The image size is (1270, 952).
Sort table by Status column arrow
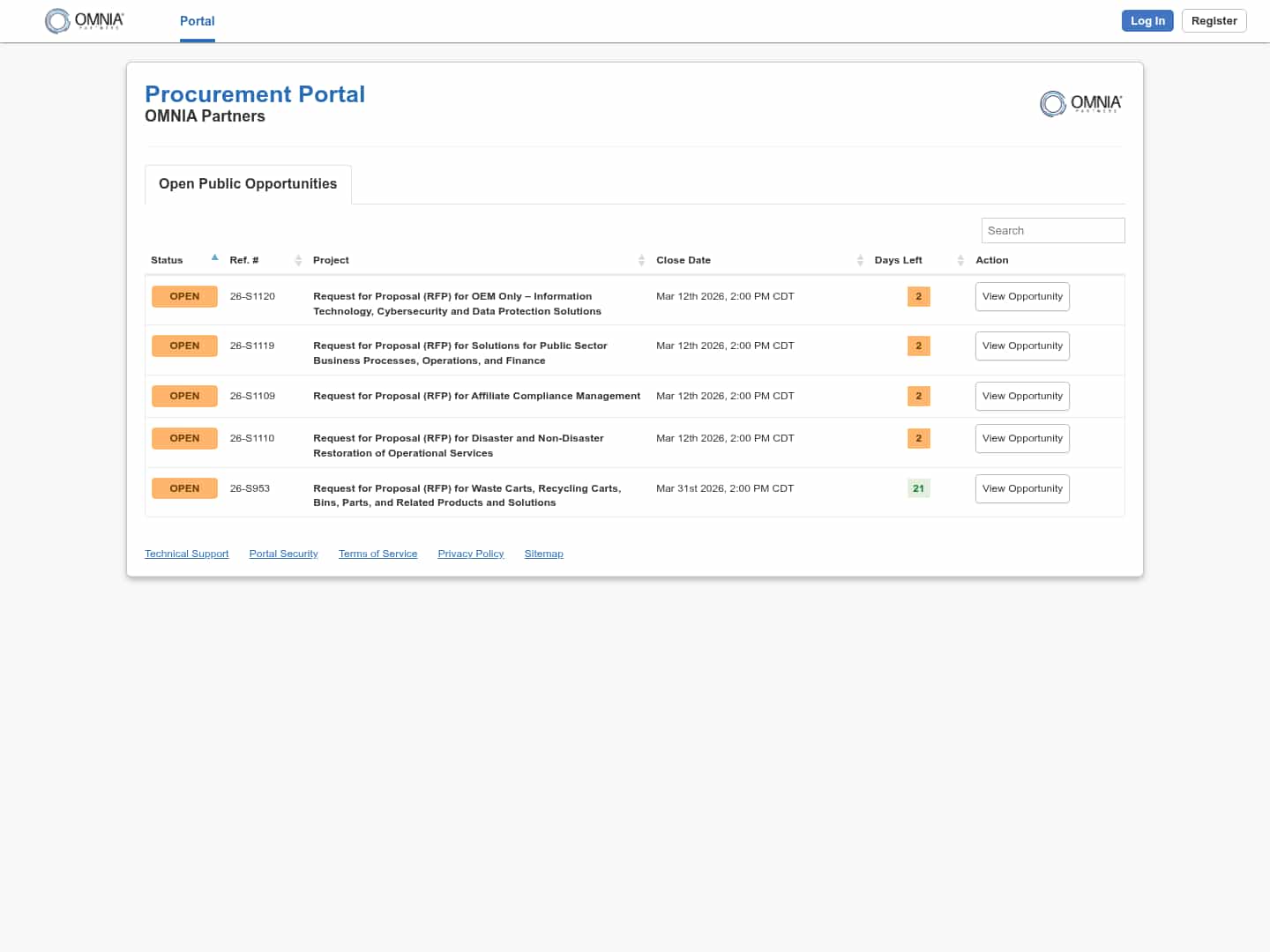(214, 258)
